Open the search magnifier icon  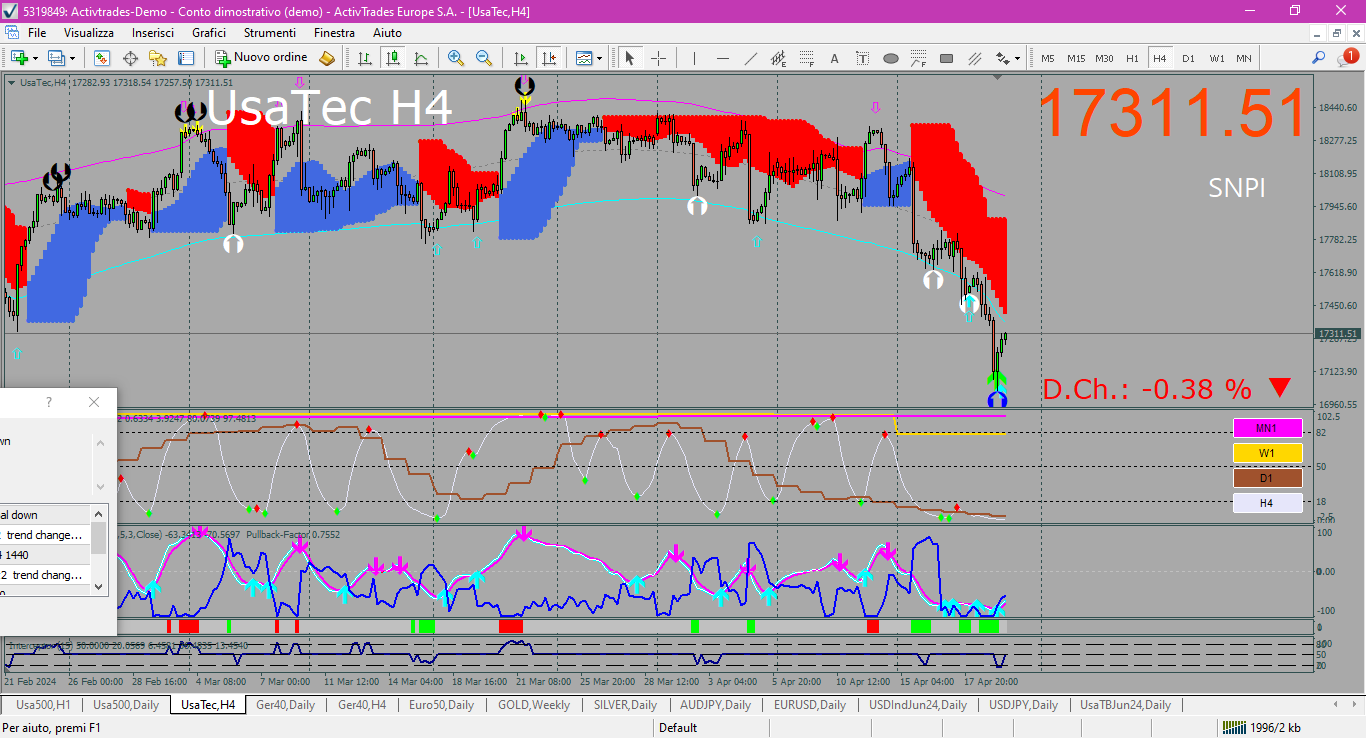click(x=1320, y=58)
